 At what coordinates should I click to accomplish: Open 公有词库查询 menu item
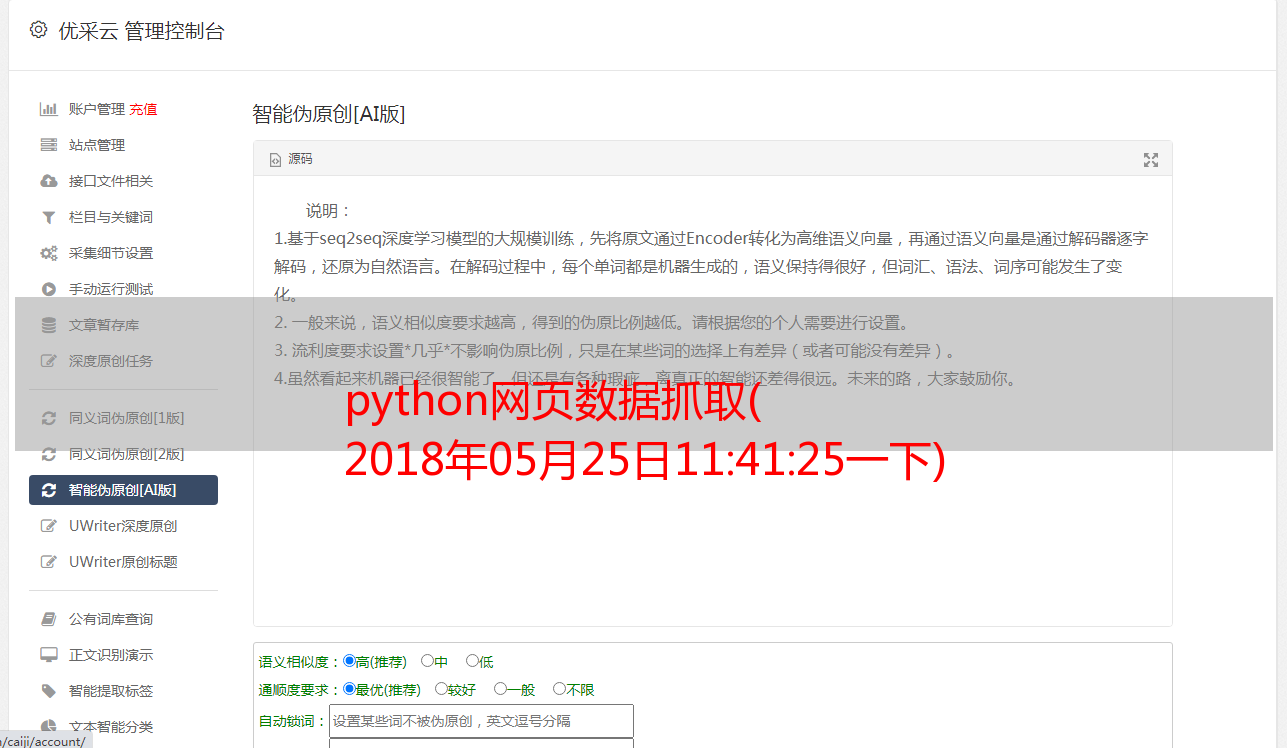[111, 619]
